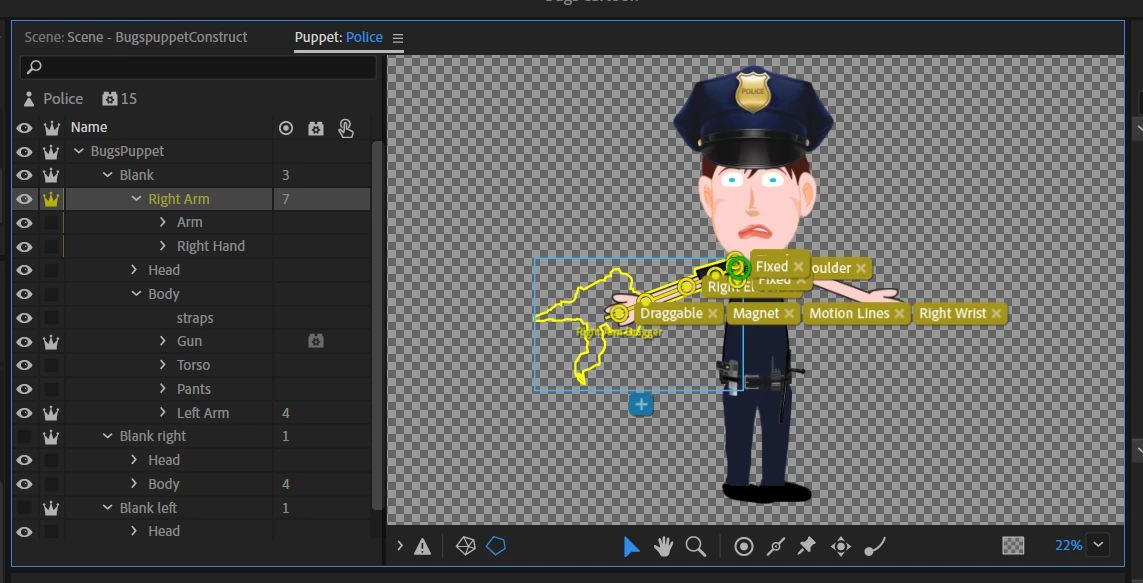Remove the Magnet tag
The image size is (1143, 583).
[x=789, y=313]
